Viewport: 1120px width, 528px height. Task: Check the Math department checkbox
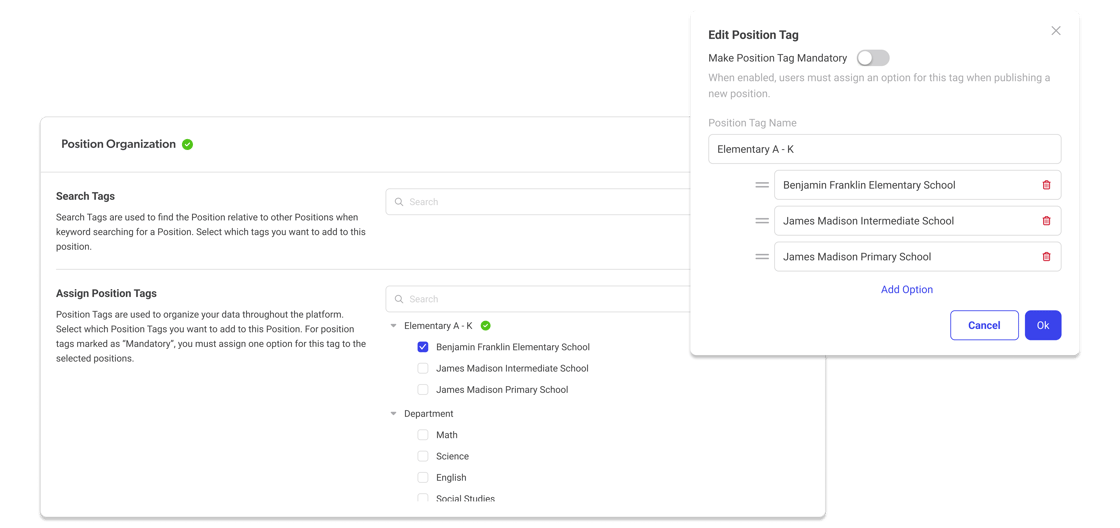point(423,435)
